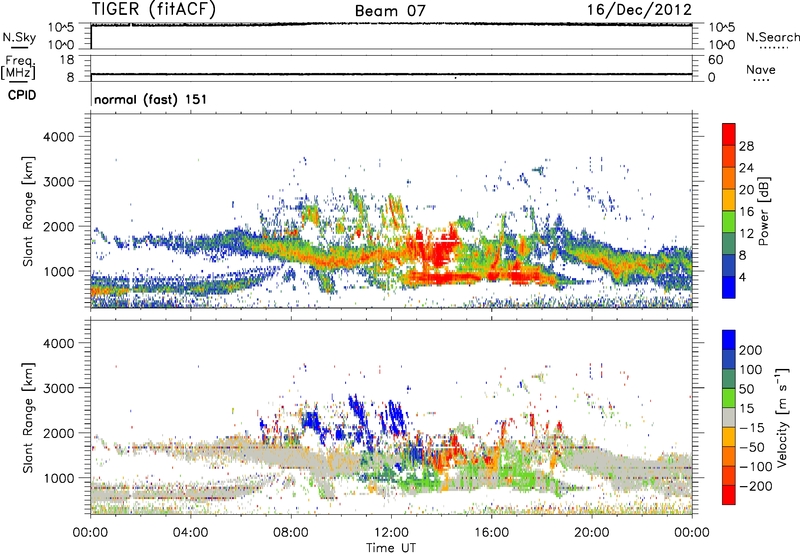Click the '08:00' time axis label
800x554 pixels.
[x=291, y=533]
